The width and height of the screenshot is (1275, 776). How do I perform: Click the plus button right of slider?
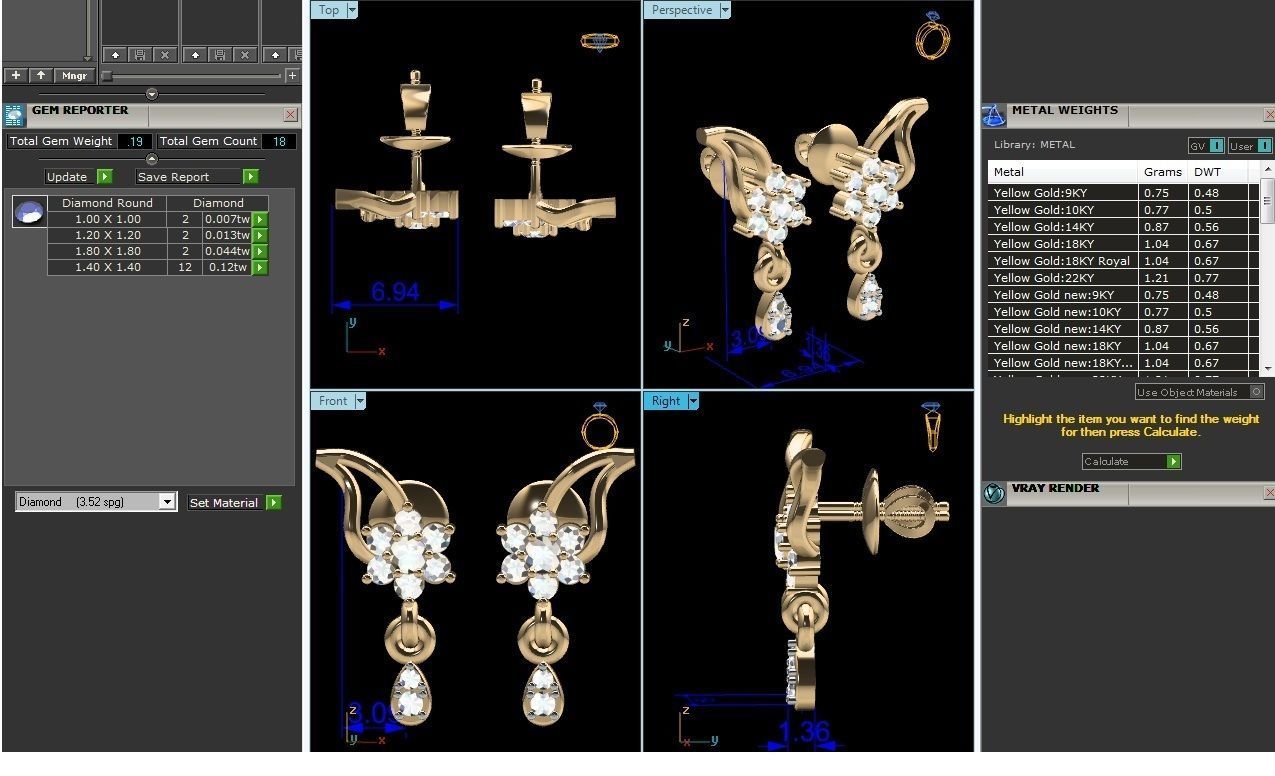292,75
